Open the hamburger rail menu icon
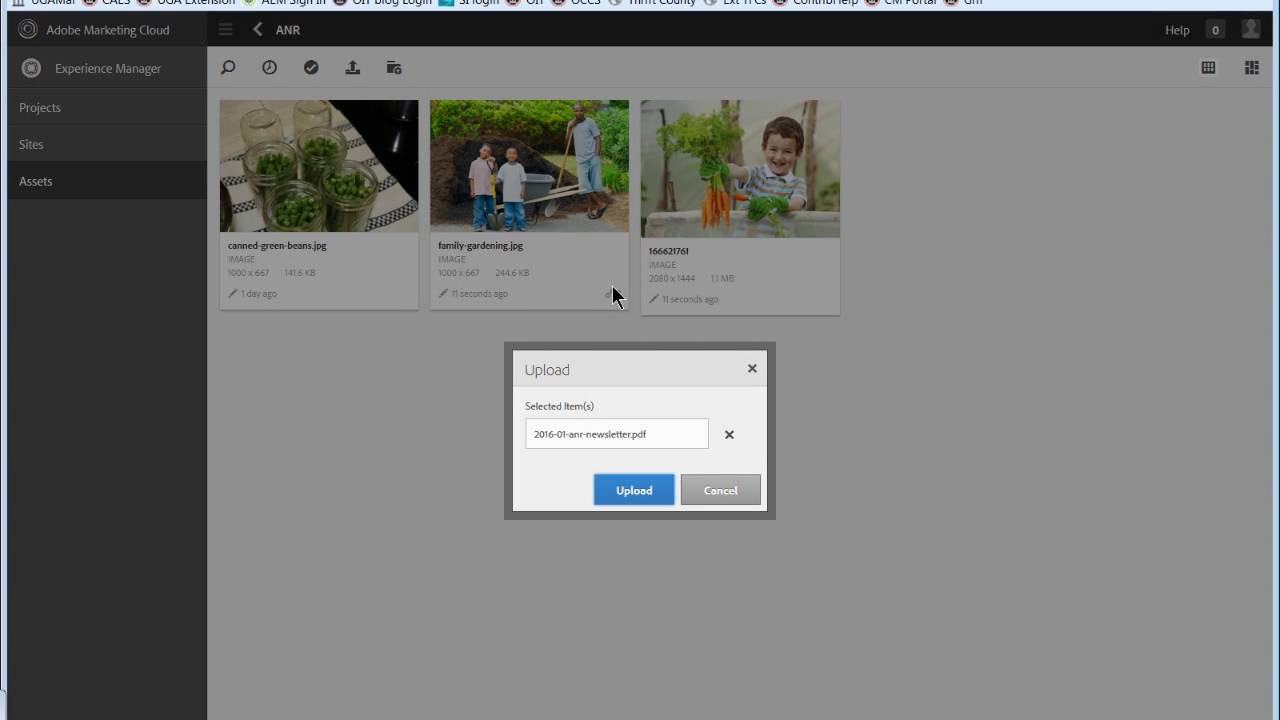Image resolution: width=1280 pixels, height=720 pixels. coord(226,30)
